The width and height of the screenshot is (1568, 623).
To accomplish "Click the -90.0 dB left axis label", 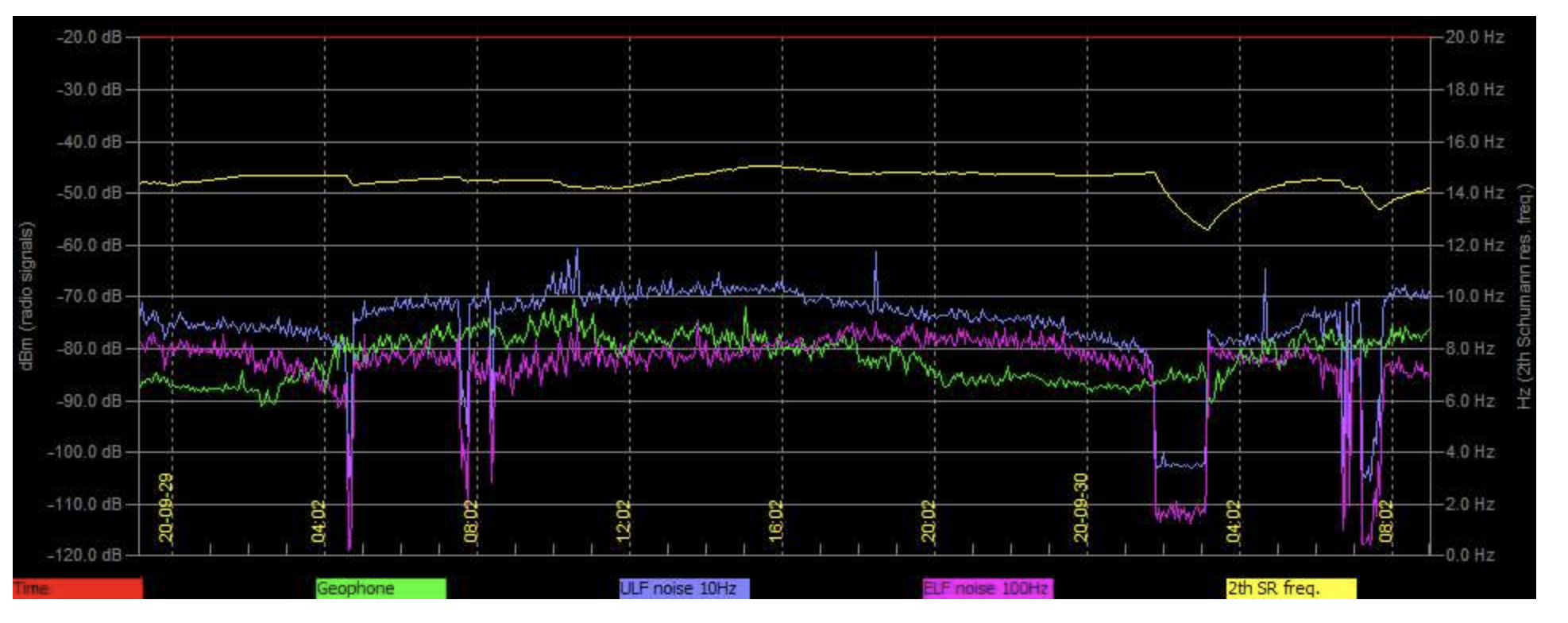I will (89, 400).
